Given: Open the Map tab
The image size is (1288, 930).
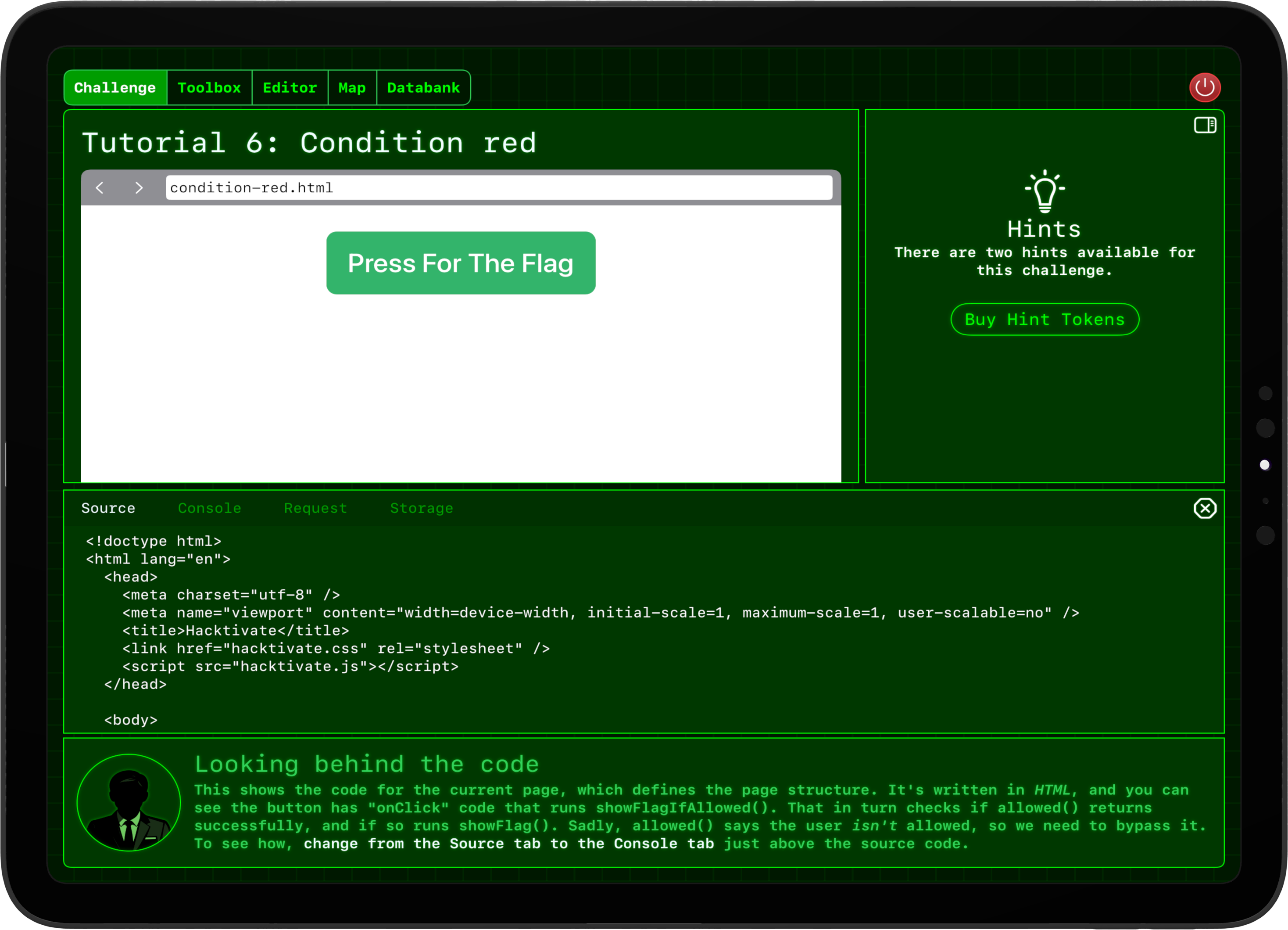Looking at the screenshot, I should (x=351, y=87).
